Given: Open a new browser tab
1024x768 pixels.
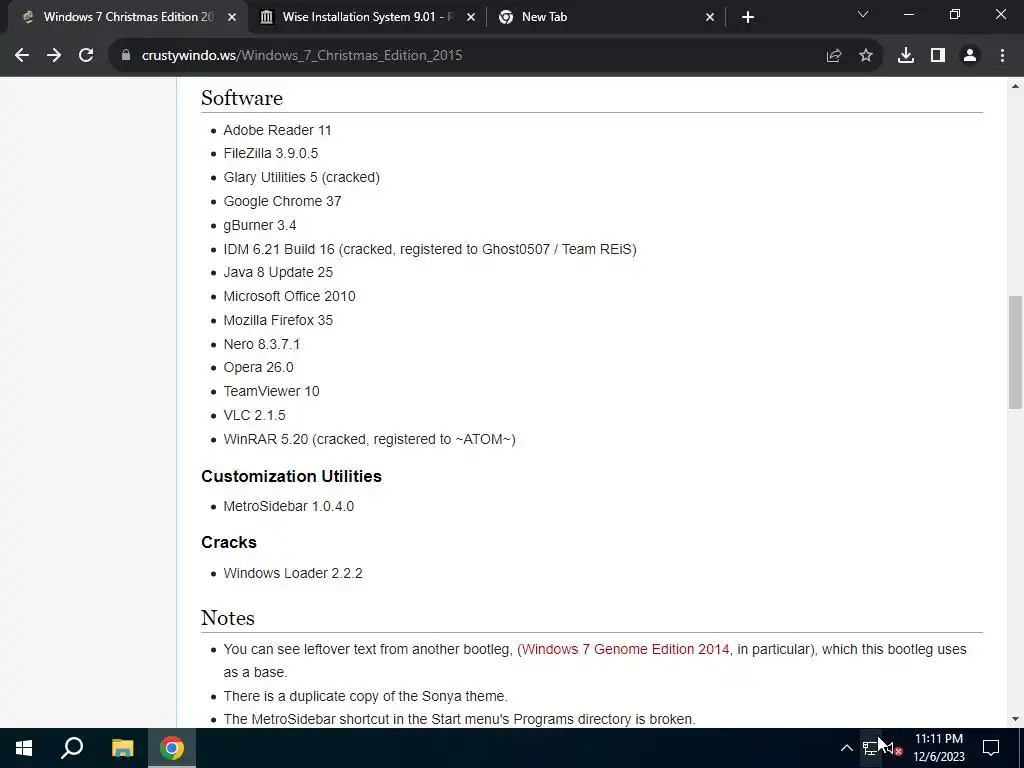Looking at the screenshot, I should pos(748,17).
